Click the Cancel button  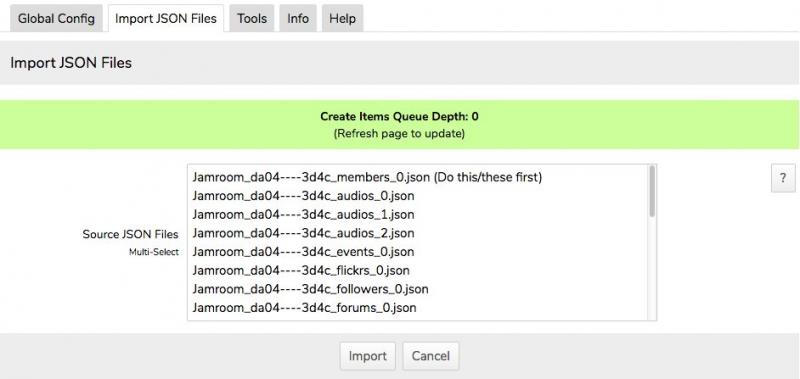click(x=431, y=356)
